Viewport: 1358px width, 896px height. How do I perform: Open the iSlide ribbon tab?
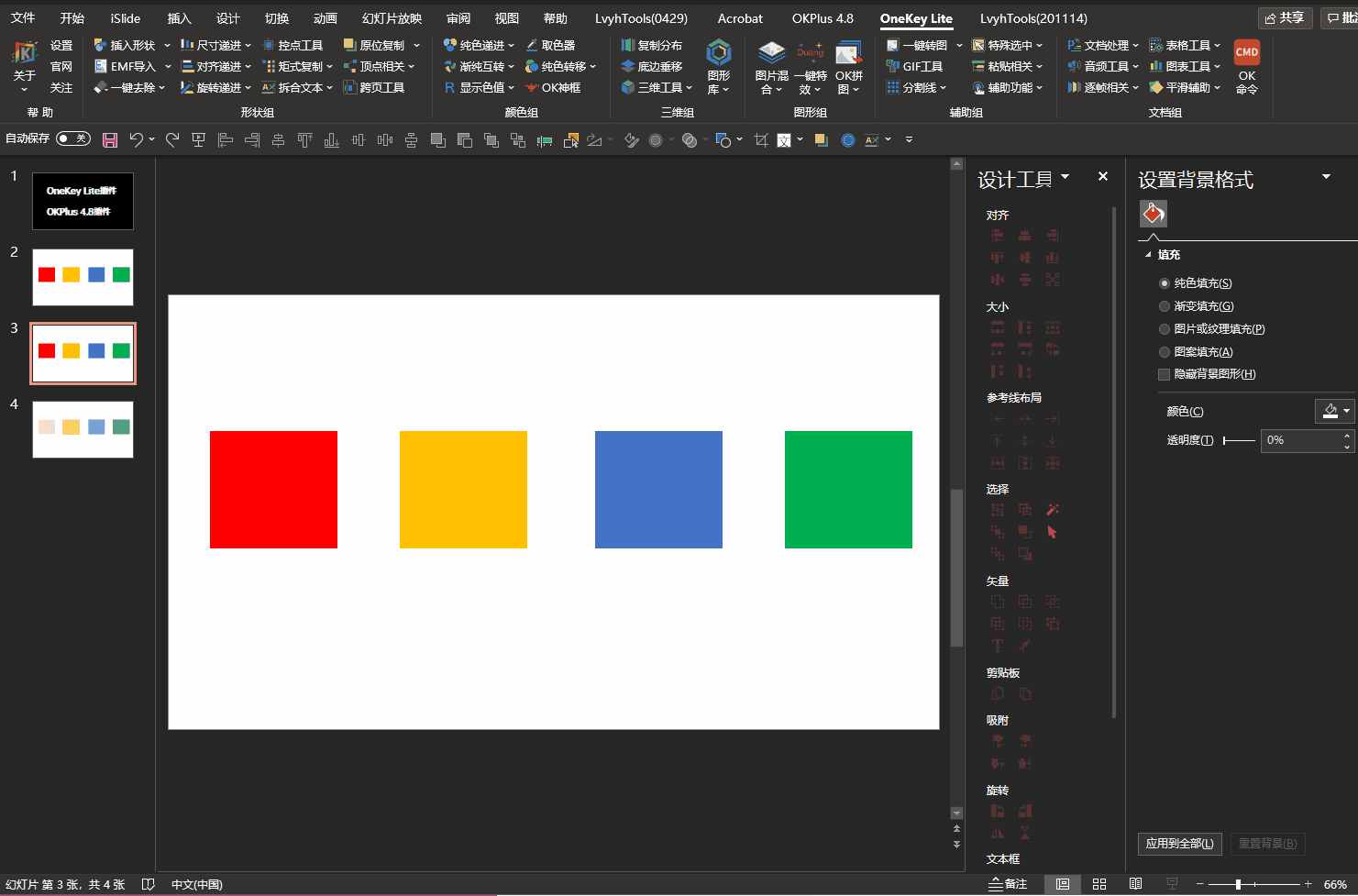click(x=126, y=18)
